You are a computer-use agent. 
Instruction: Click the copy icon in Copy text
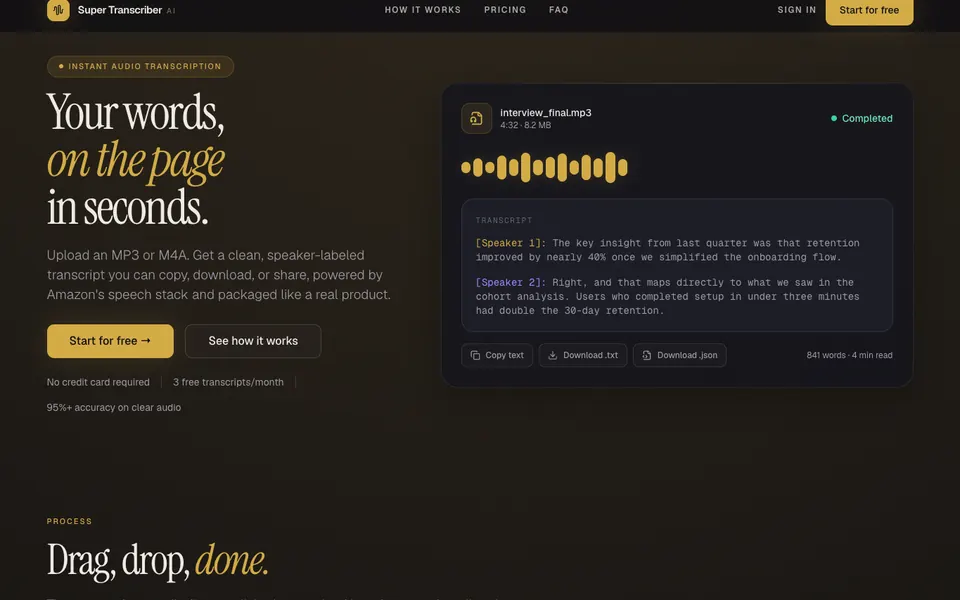(x=475, y=355)
